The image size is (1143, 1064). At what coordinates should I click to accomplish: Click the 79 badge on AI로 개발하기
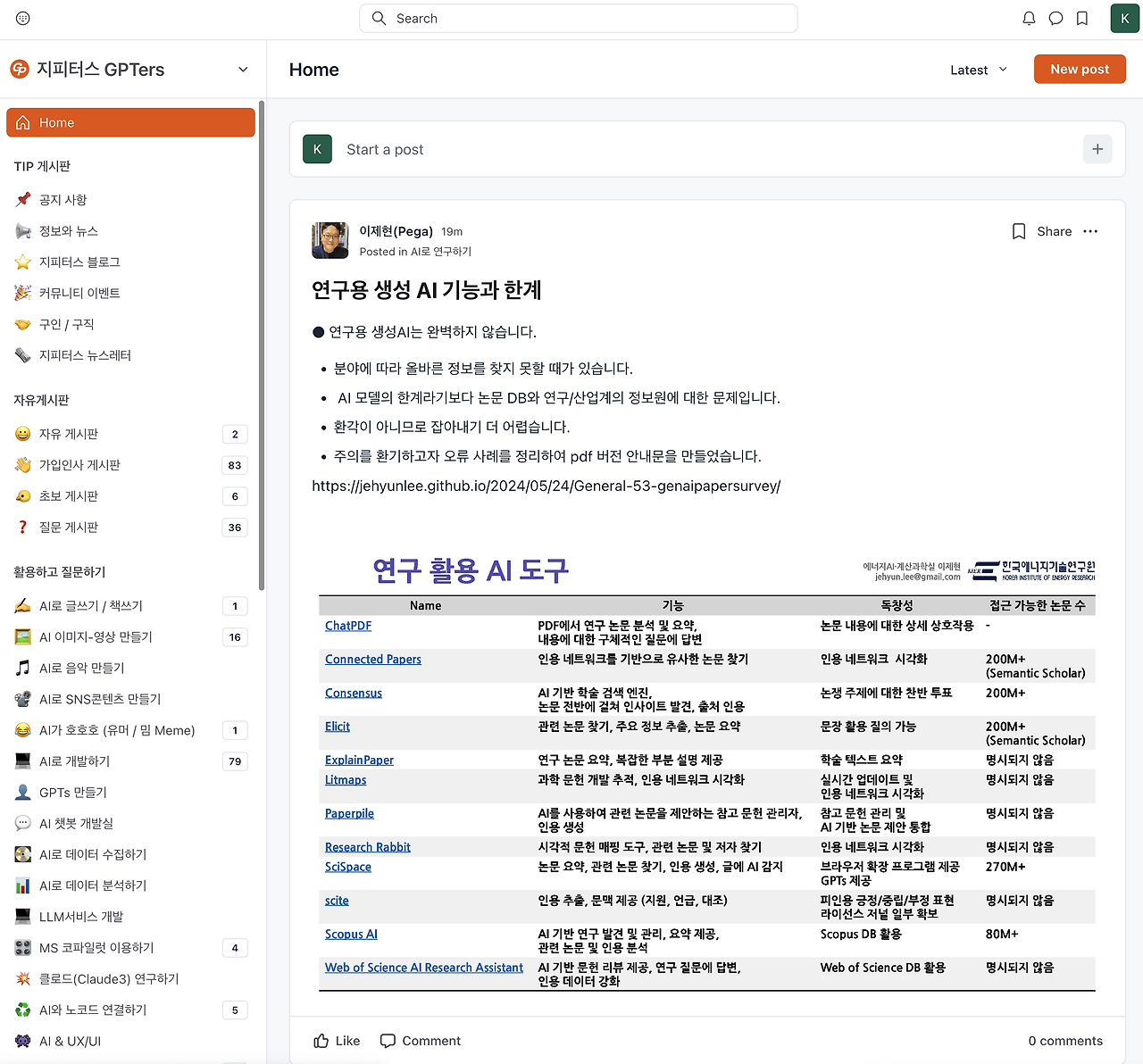[235, 761]
